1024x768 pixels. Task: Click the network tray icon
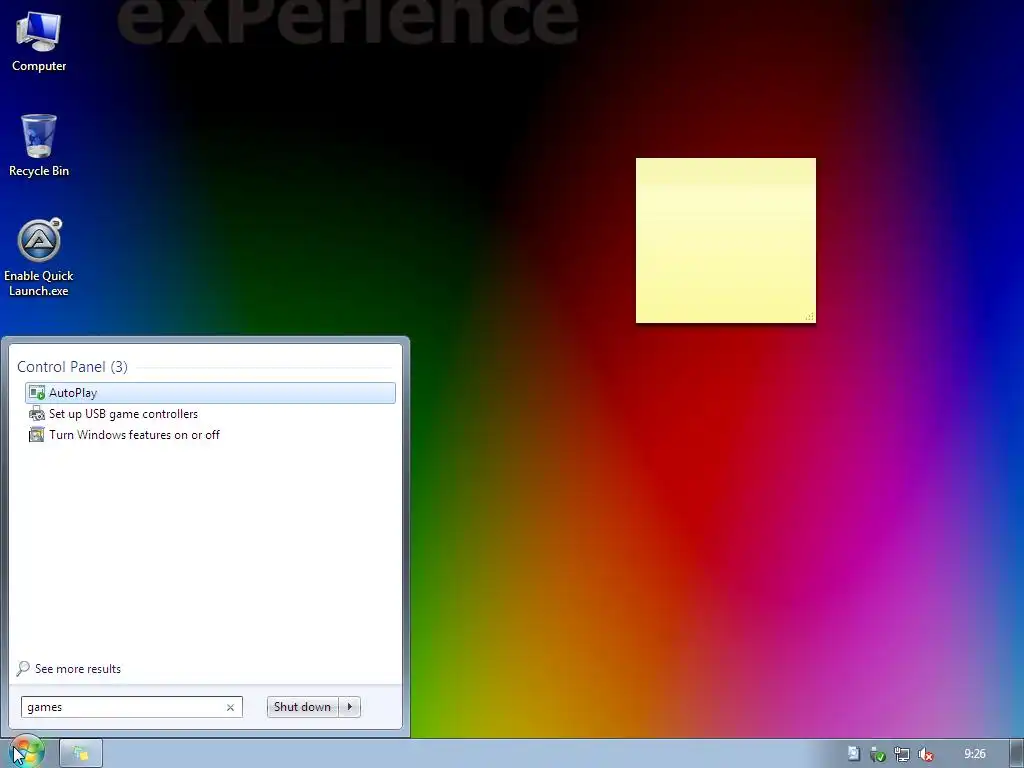[901, 754]
